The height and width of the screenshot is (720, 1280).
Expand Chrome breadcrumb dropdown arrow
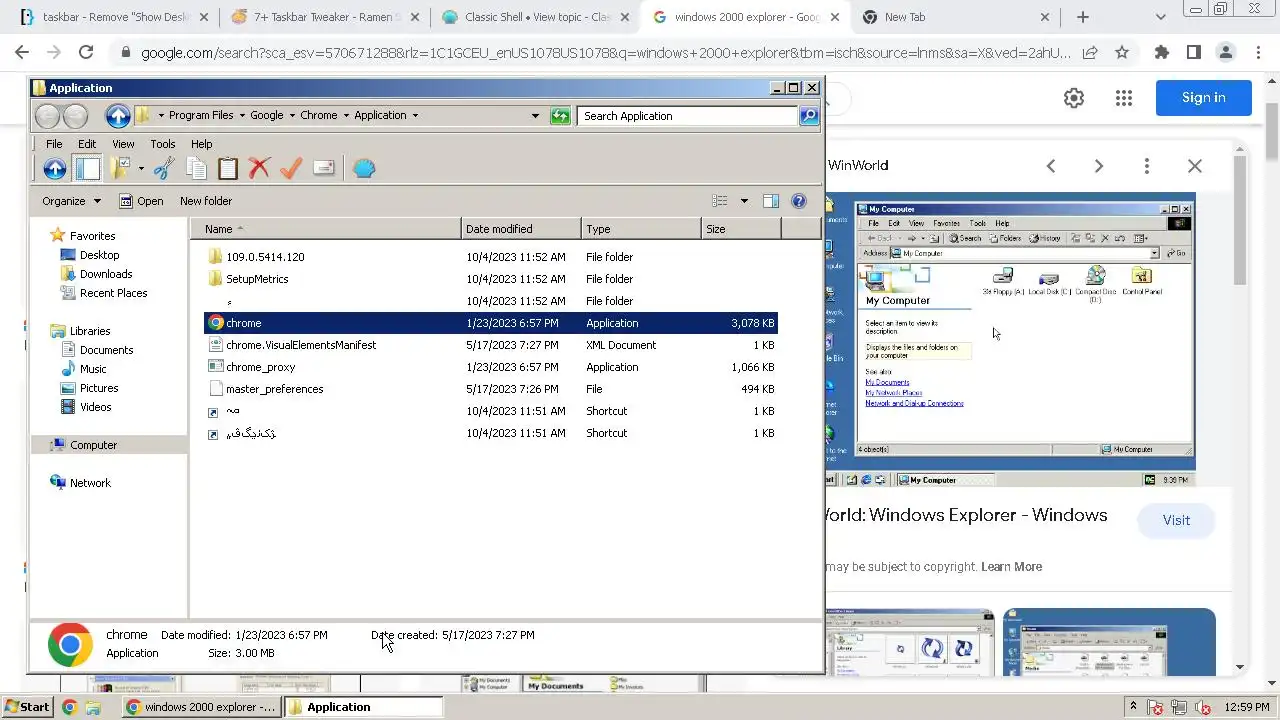click(x=345, y=116)
